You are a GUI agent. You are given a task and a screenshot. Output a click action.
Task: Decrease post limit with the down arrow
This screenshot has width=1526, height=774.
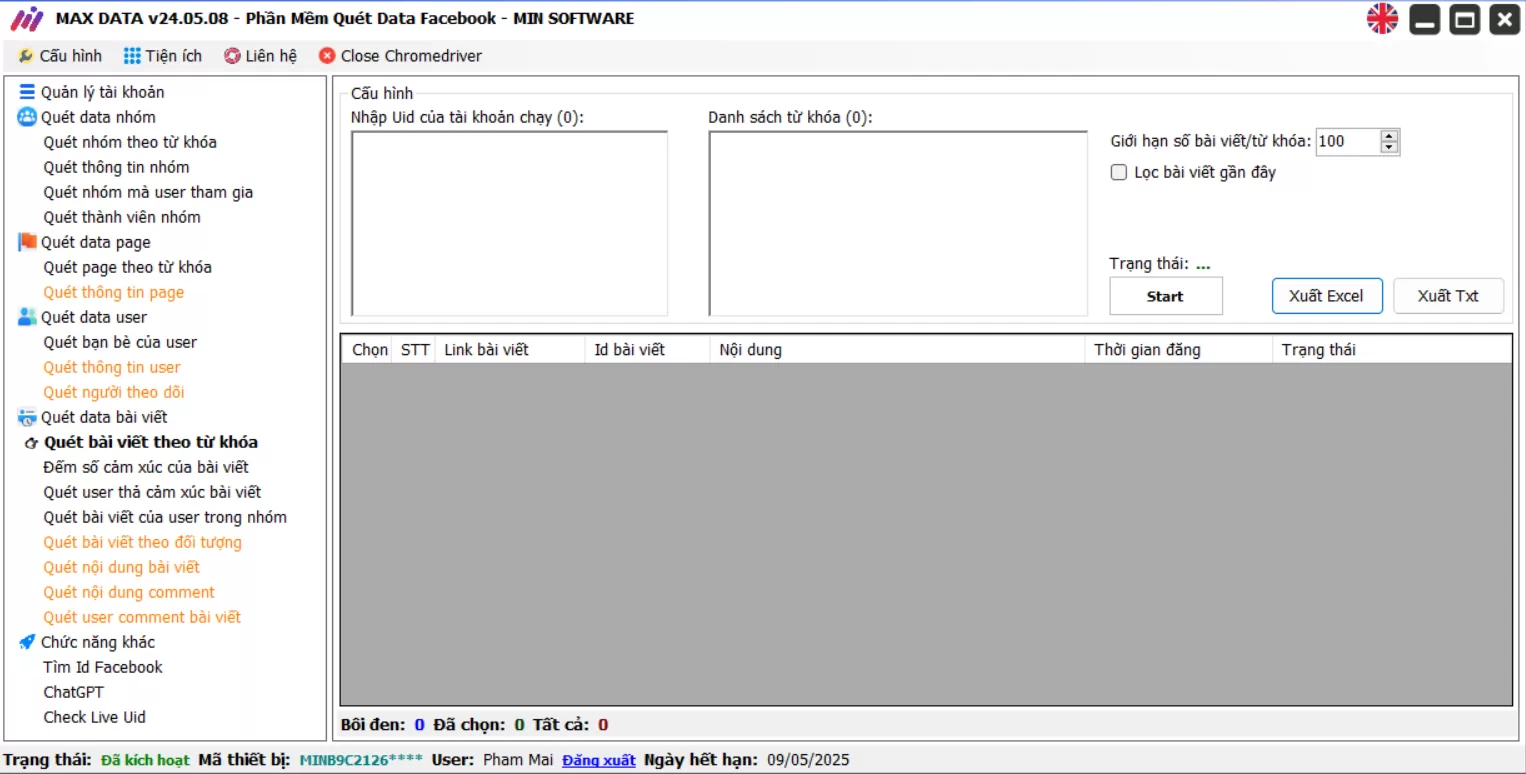coord(1389,148)
